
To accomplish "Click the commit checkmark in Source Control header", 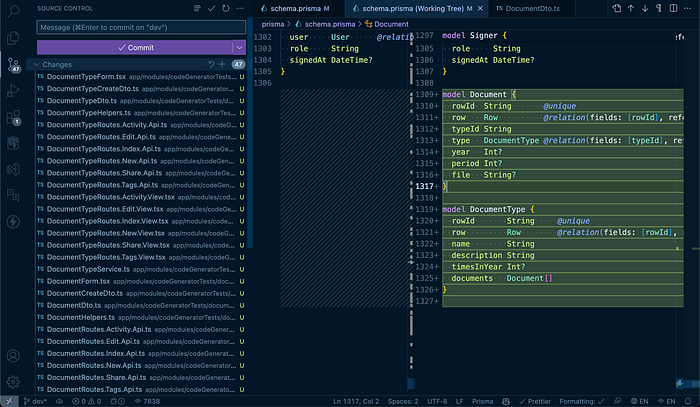I will [x=212, y=8].
